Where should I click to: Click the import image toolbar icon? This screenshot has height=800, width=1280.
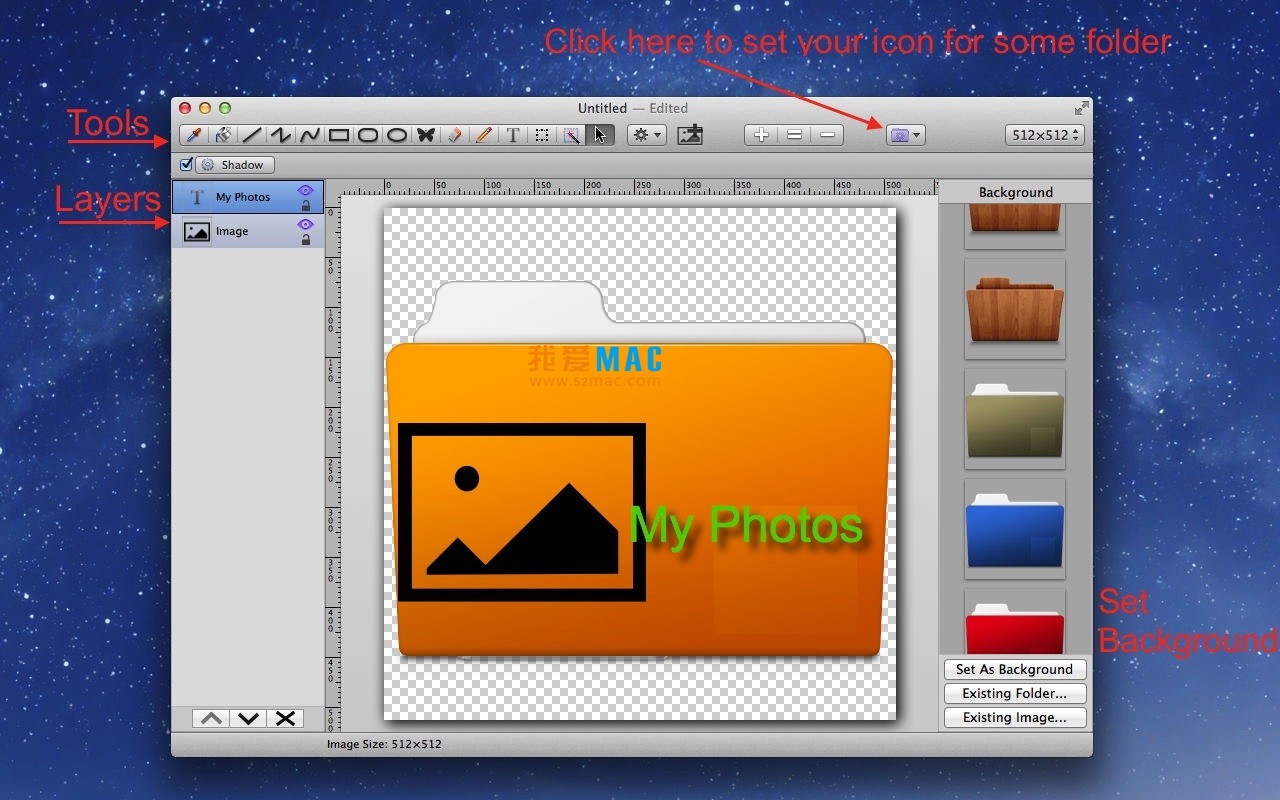pos(689,134)
